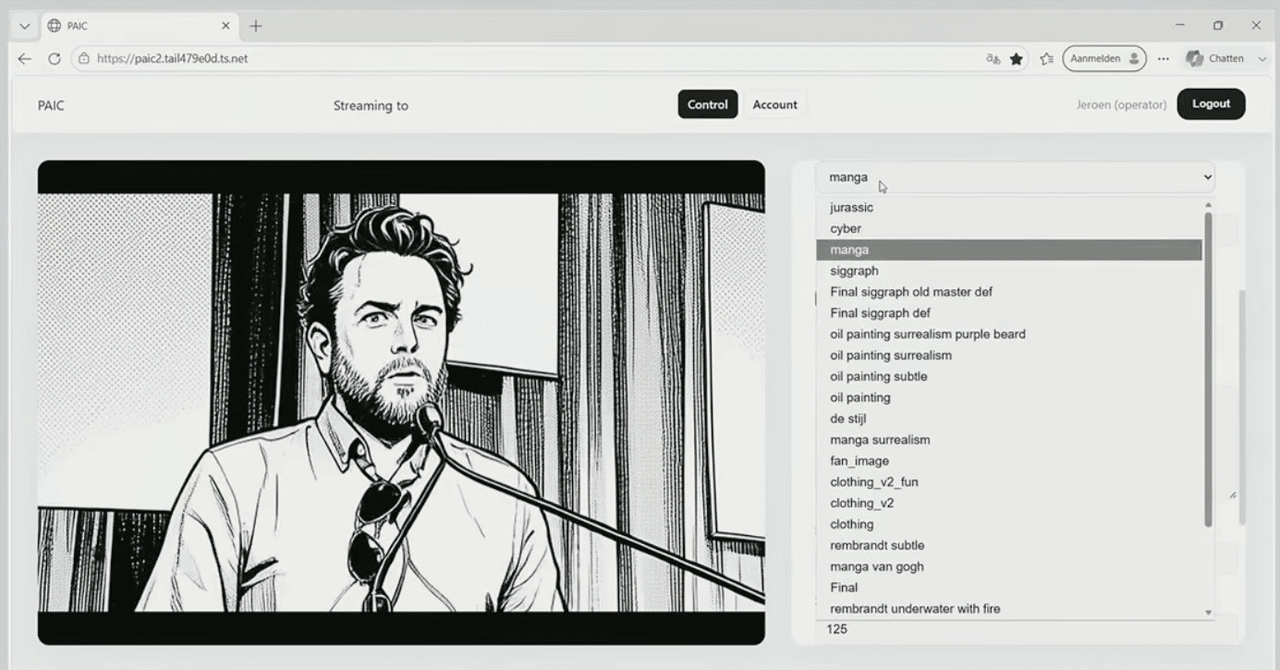Screen dimensions: 1280x670
Task: Click the site info lock icon
Action: pyautogui.click(x=84, y=59)
